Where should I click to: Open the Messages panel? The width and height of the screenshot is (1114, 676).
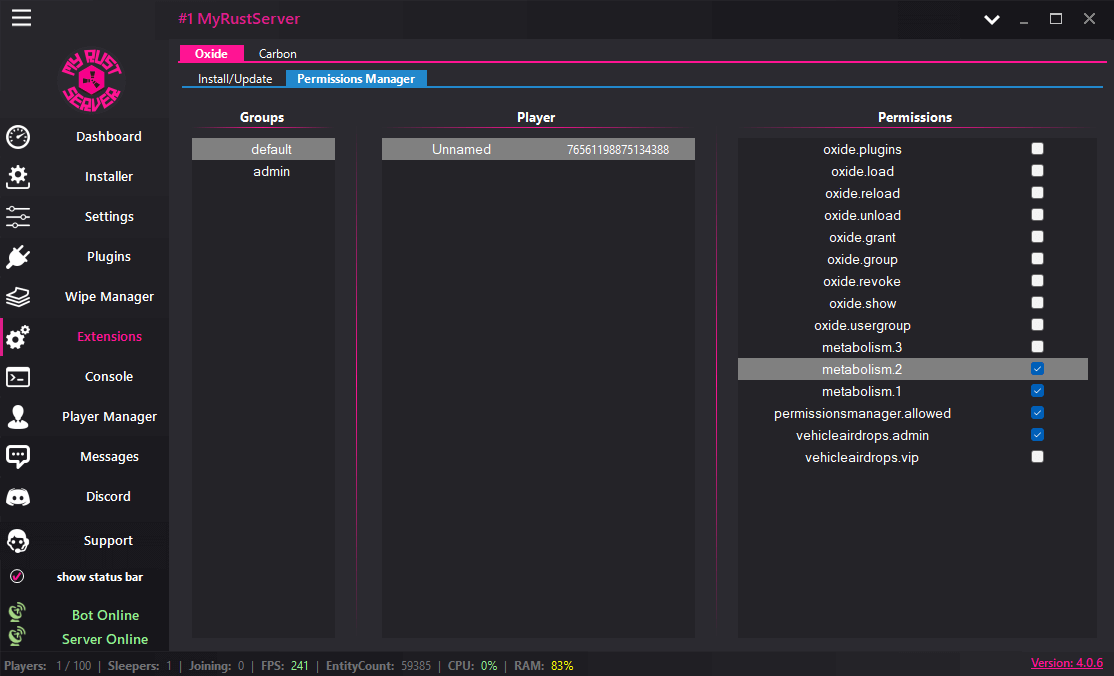point(108,456)
